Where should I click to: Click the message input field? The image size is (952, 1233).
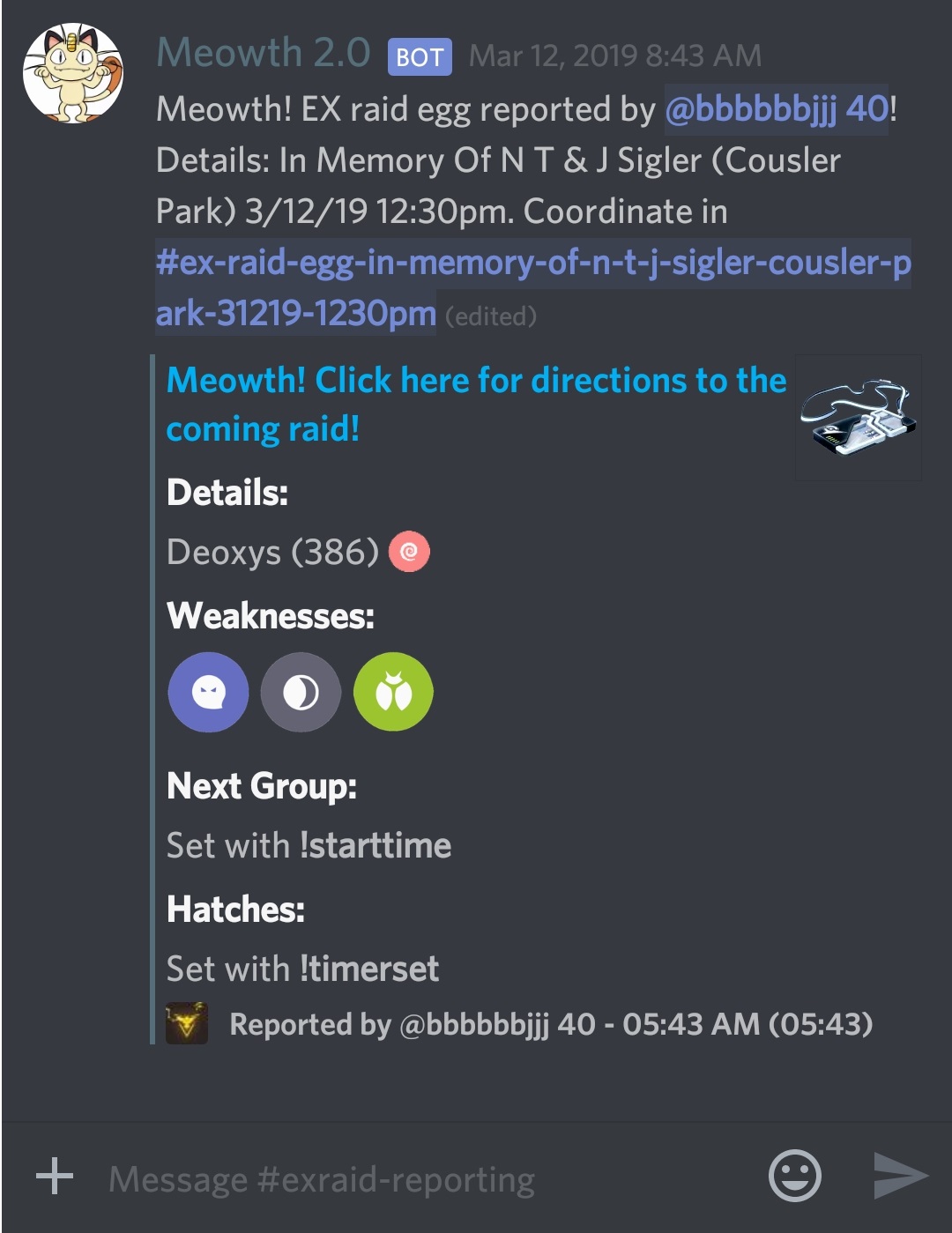pos(353,1178)
